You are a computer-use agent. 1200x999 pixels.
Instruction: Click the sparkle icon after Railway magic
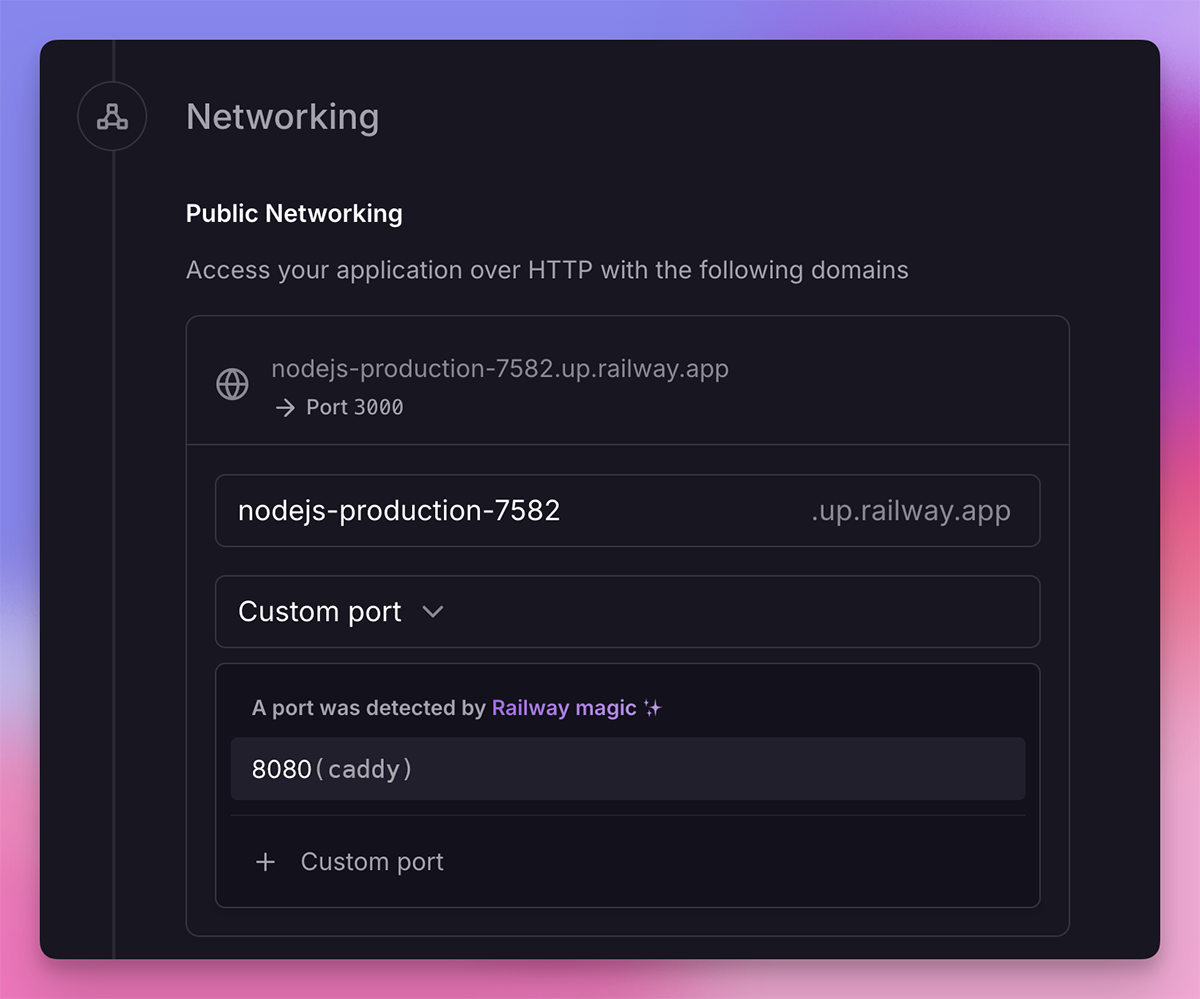pos(653,708)
